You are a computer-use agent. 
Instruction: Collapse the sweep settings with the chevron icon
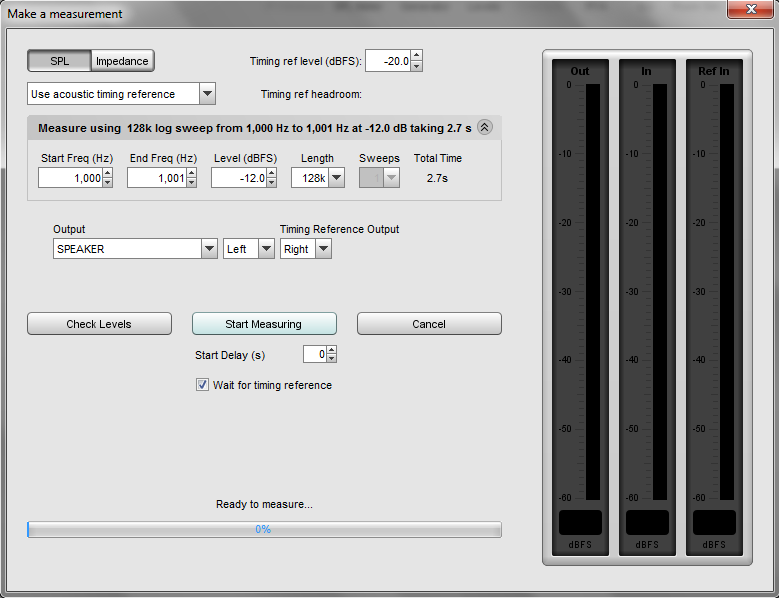click(x=484, y=127)
